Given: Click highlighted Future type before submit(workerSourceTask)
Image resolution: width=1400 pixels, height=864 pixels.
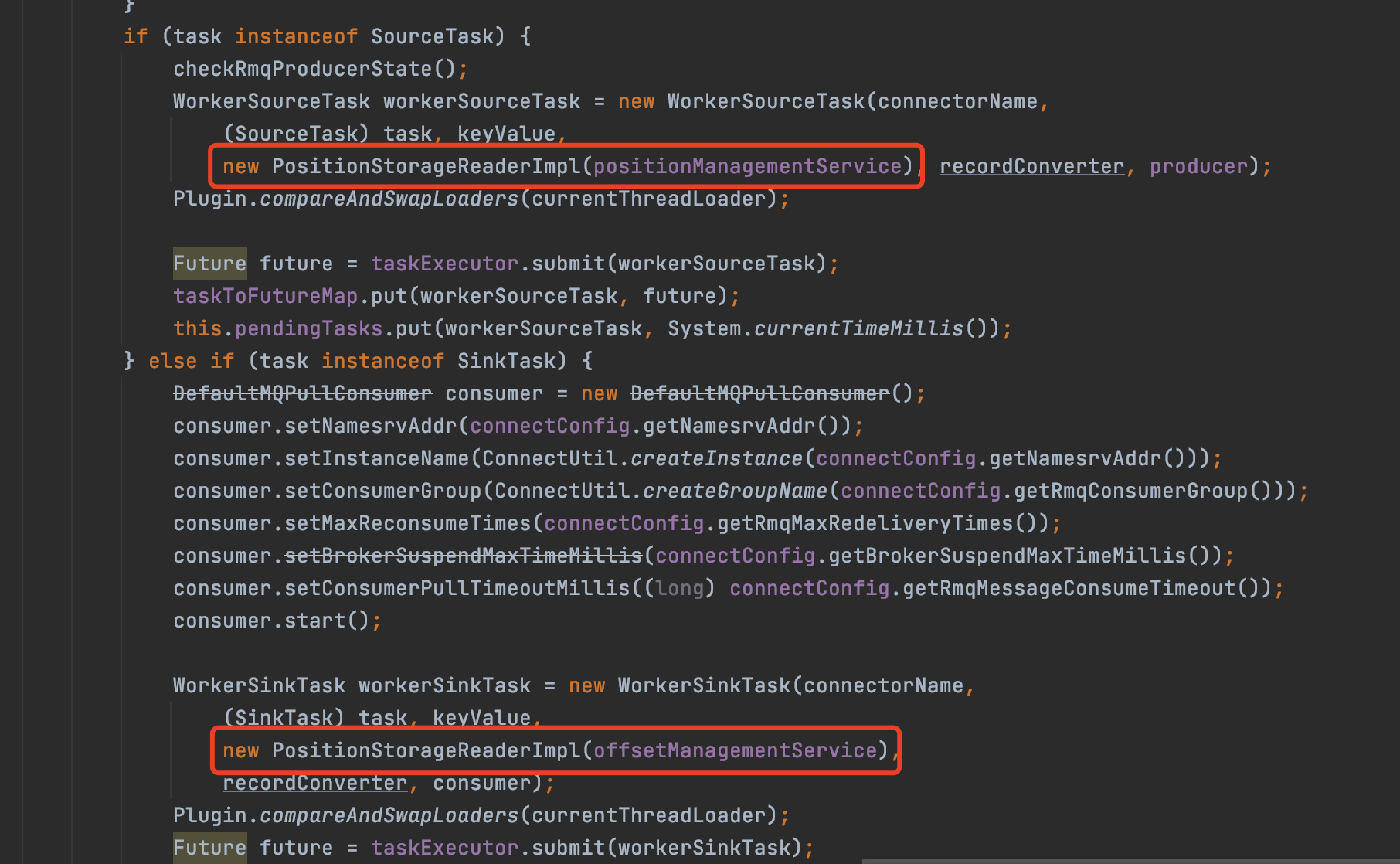Looking at the screenshot, I should pyautogui.click(x=209, y=264).
